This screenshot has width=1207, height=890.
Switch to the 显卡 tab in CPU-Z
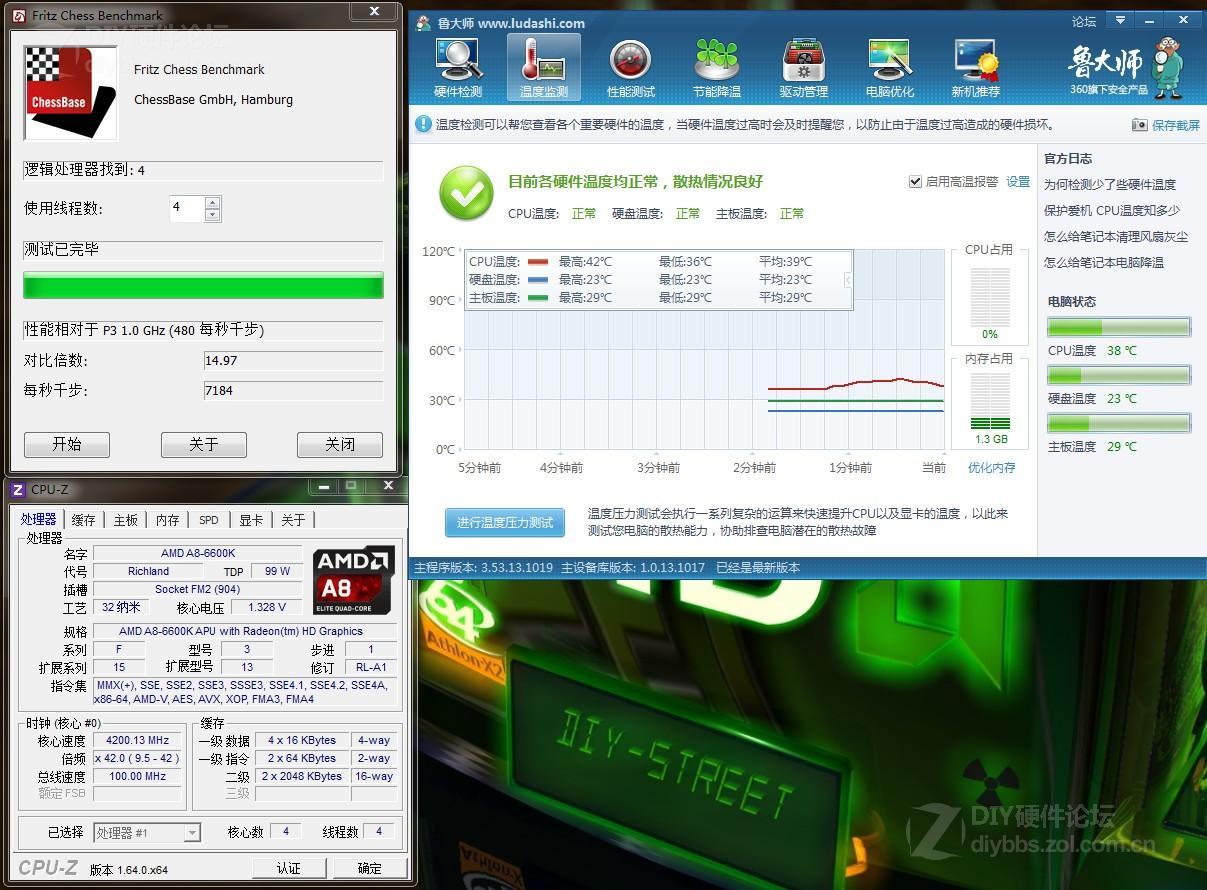point(251,520)
